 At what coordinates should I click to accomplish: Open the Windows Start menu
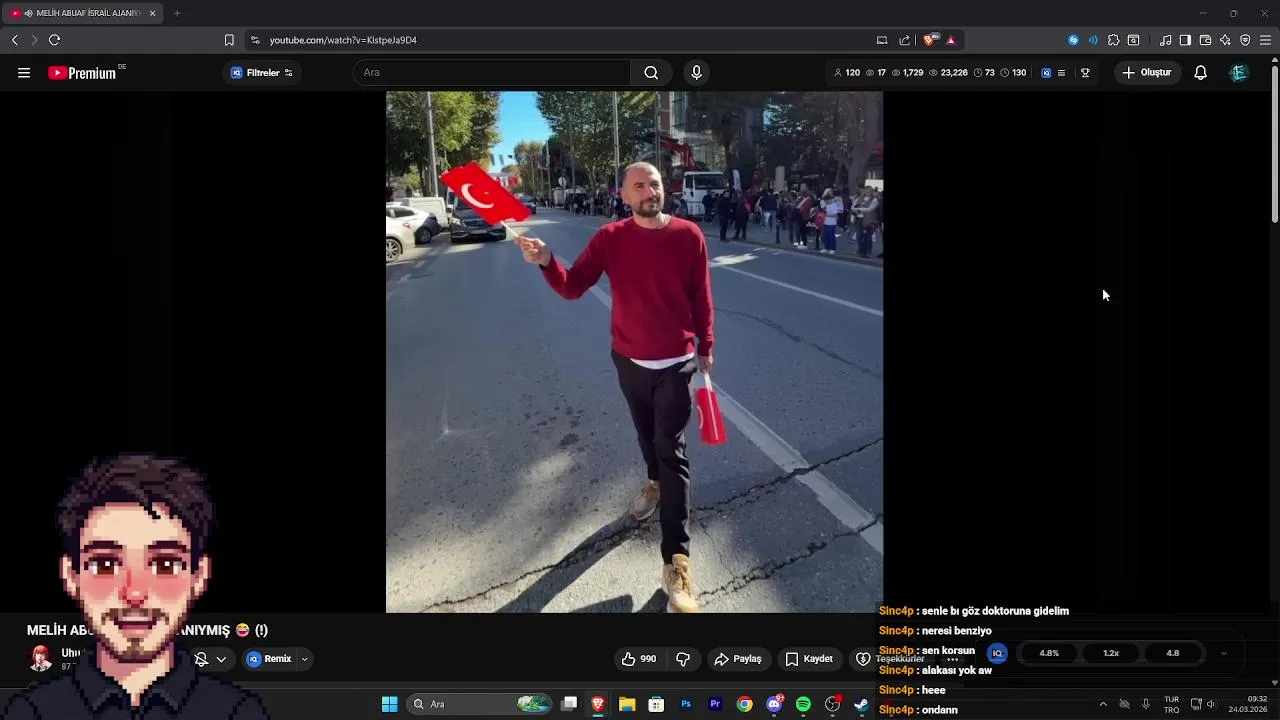click(x=389, y=704)
